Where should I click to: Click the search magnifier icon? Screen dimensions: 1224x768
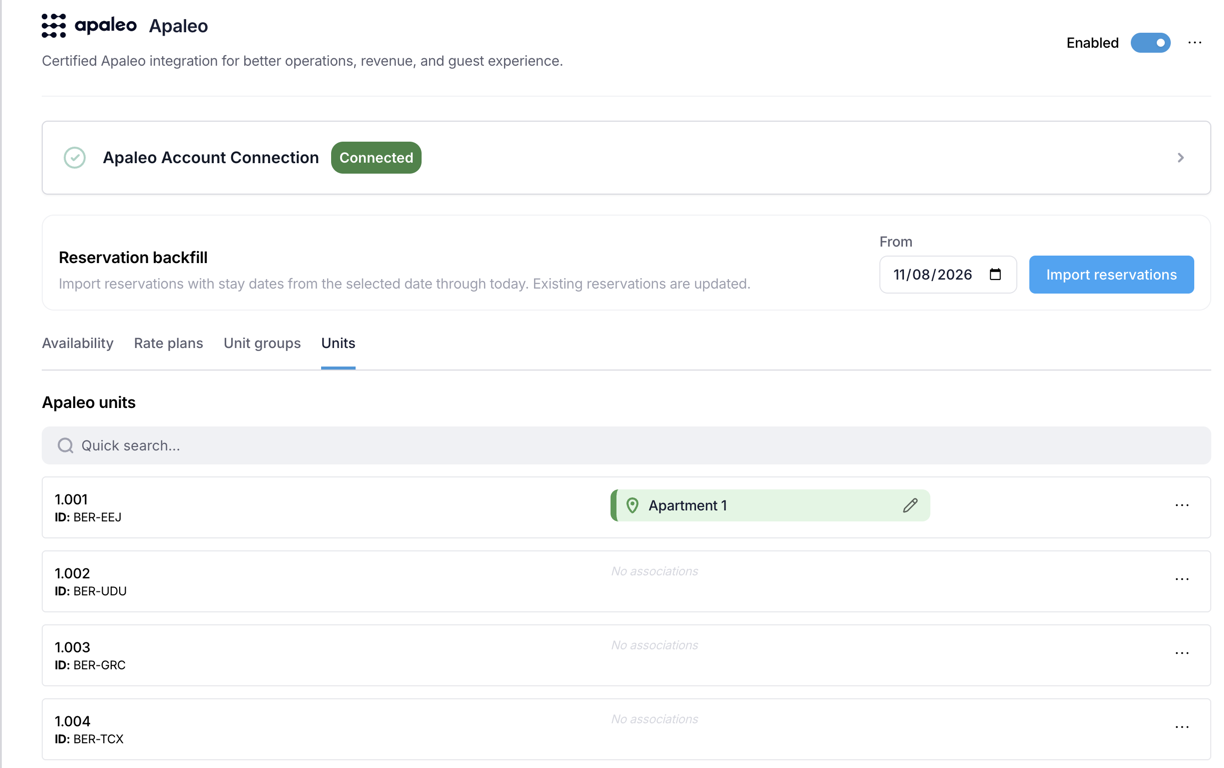[x=65, y=446]
